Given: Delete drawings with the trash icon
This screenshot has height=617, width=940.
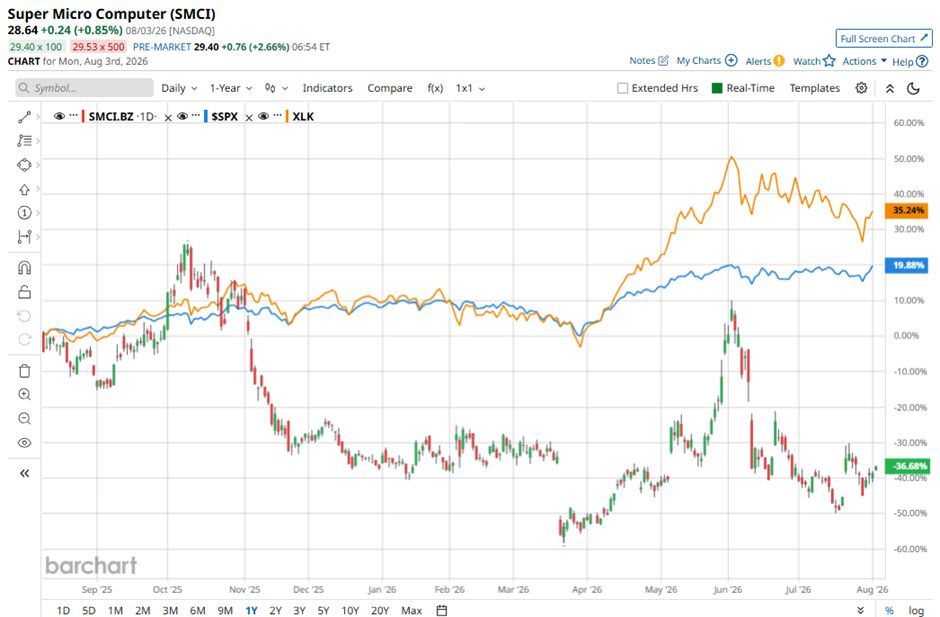Looking at the screenshot, I should (x=24, y=371).
